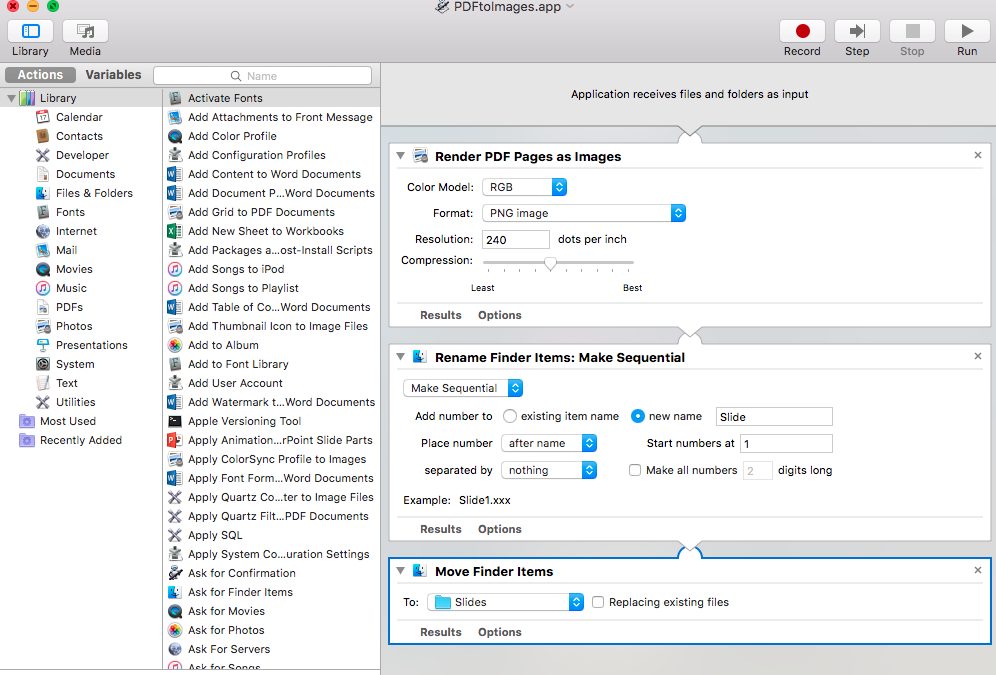This screenshot has width=996, height=675.
Task: Click the Resolution field showing 240
Action: [x=516, y=239]
